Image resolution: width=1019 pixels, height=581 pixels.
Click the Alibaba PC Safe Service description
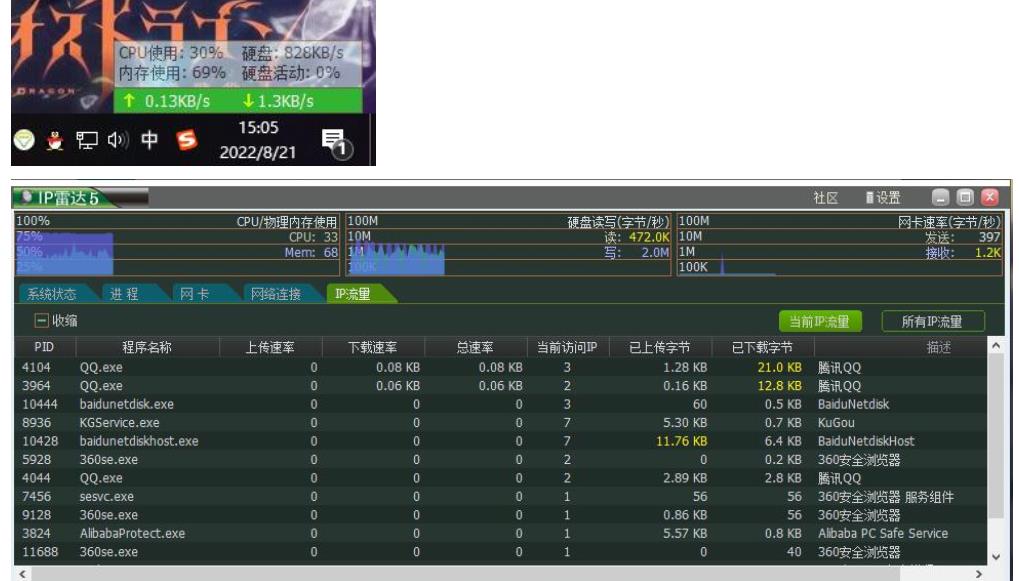pos(883,534)
